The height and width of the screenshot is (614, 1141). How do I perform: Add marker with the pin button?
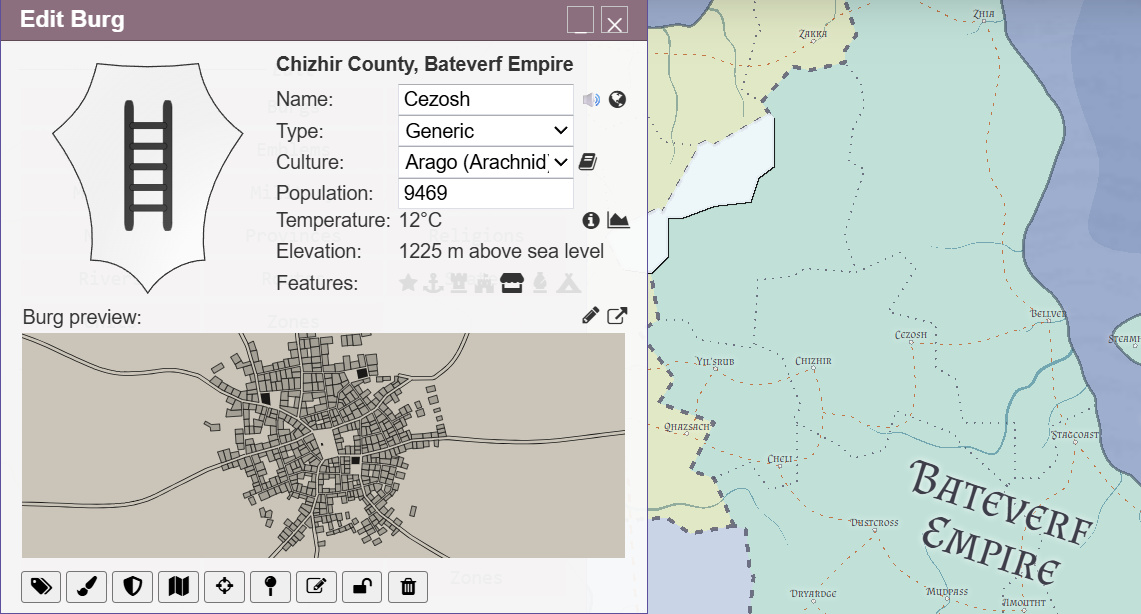tap(270, 586)
